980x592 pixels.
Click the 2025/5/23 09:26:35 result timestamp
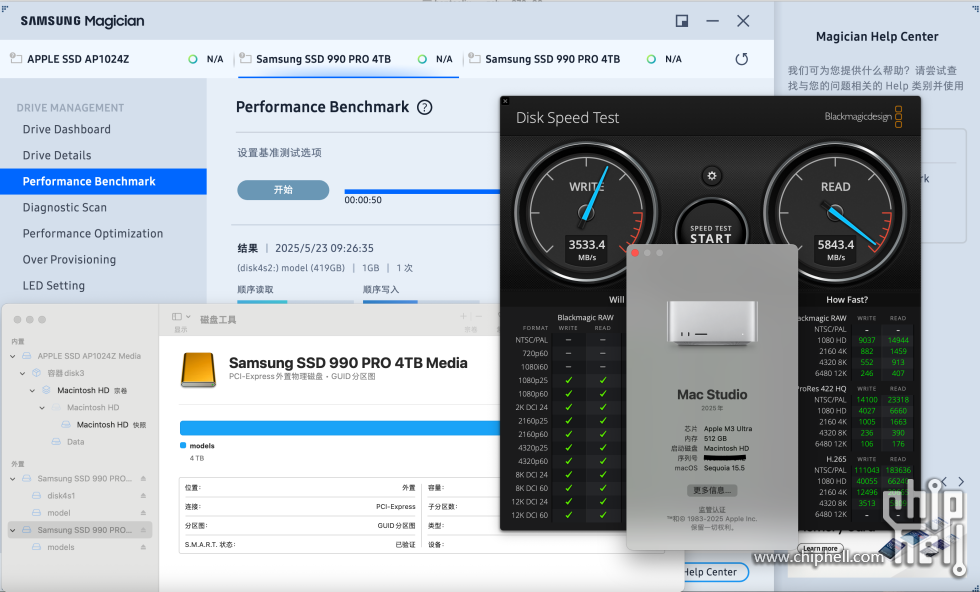(x=324, y=248)
